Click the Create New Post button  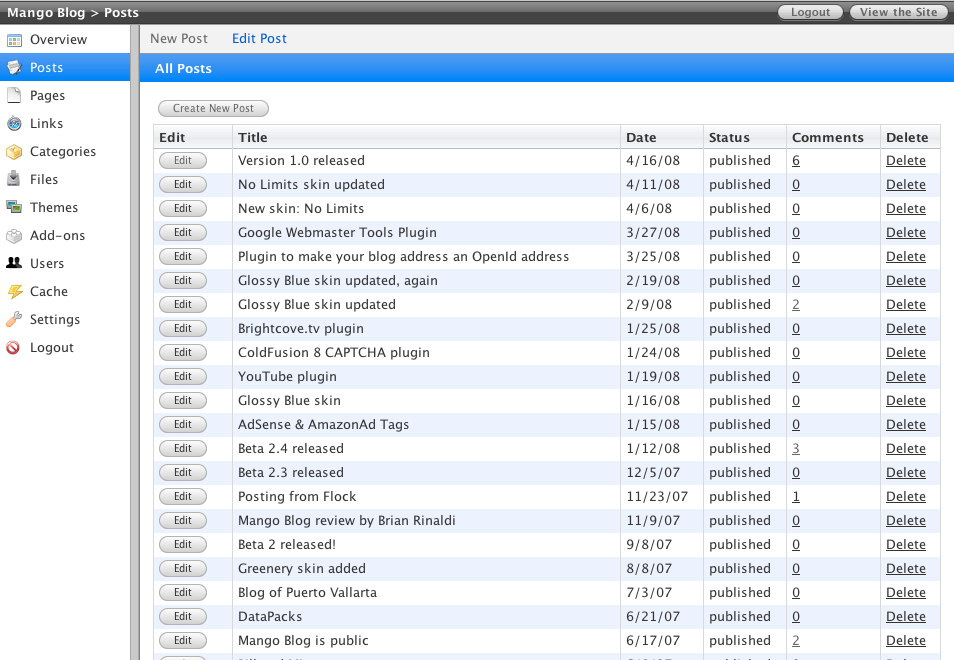[213, 108]
